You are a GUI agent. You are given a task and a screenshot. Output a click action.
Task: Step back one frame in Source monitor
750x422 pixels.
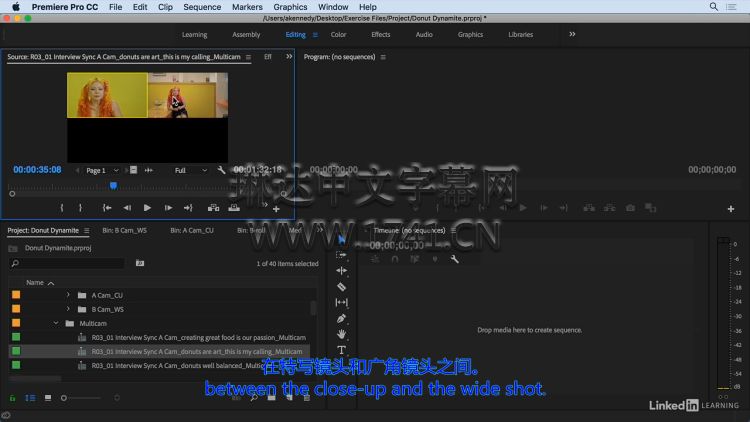(x=127, y=208)
